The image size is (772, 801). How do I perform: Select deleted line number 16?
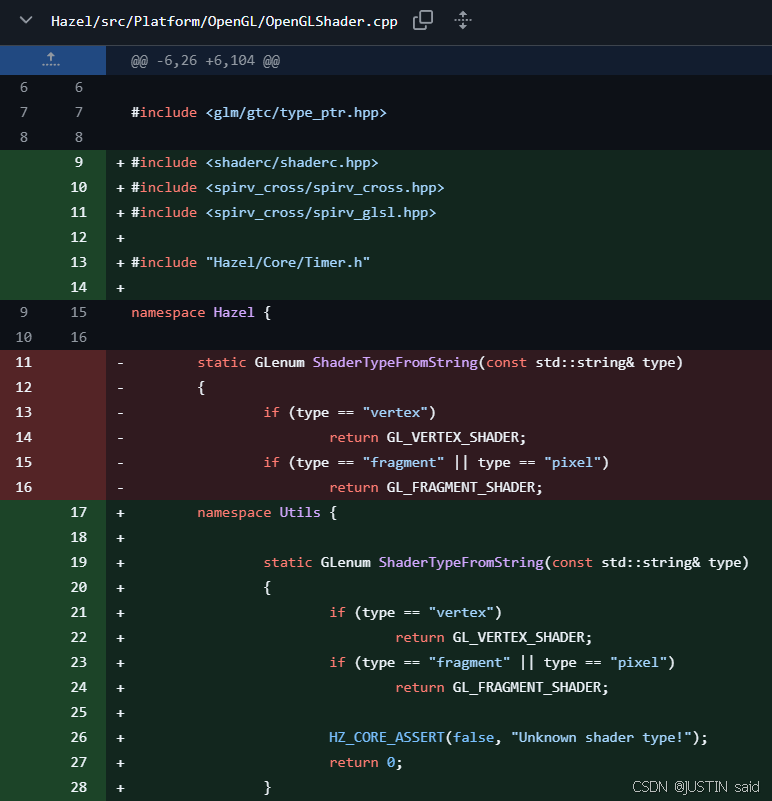(x=24, y=487)
